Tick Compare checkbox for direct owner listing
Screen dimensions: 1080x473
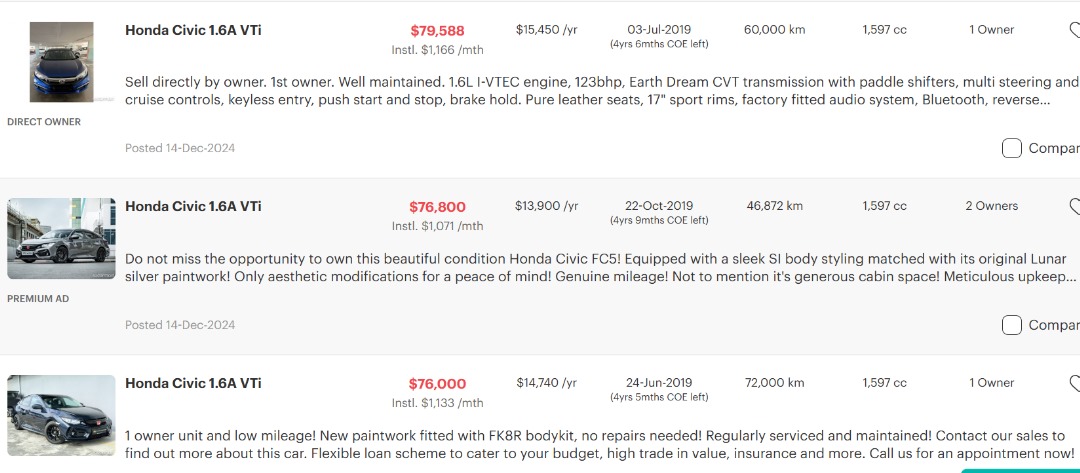pos(1012,148)
